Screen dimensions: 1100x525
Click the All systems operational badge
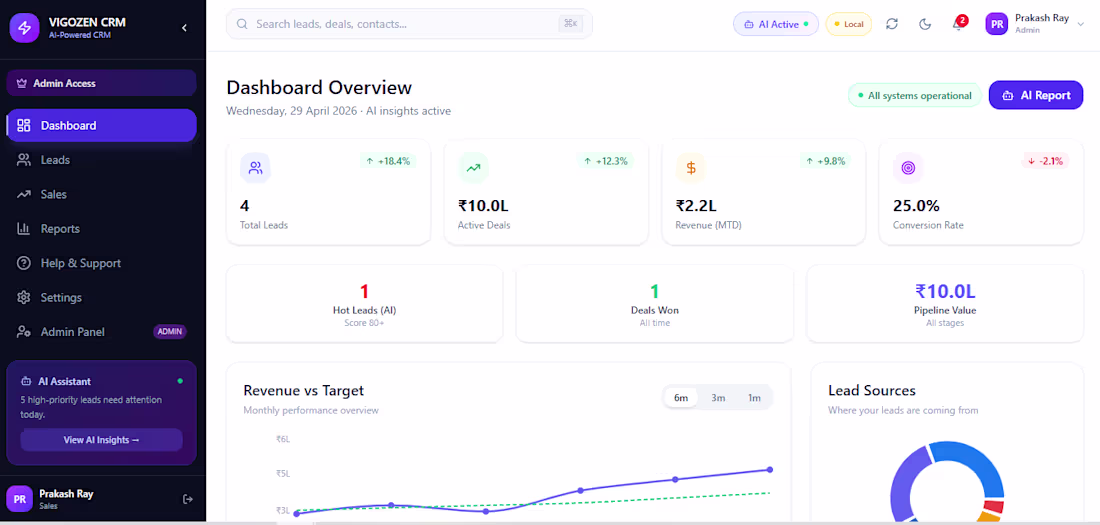(915, 95)
